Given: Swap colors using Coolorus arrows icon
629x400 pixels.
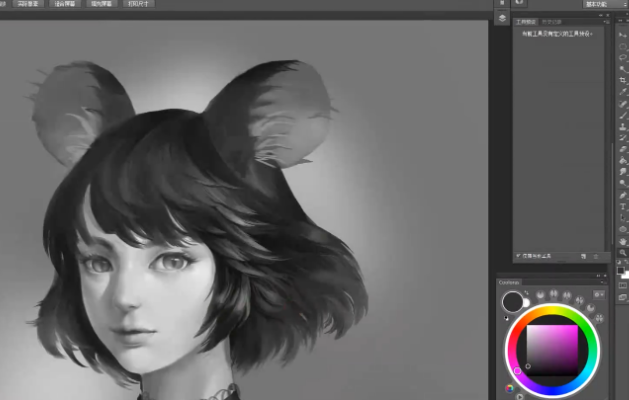Looking at the screenshot, I should 526,294.
